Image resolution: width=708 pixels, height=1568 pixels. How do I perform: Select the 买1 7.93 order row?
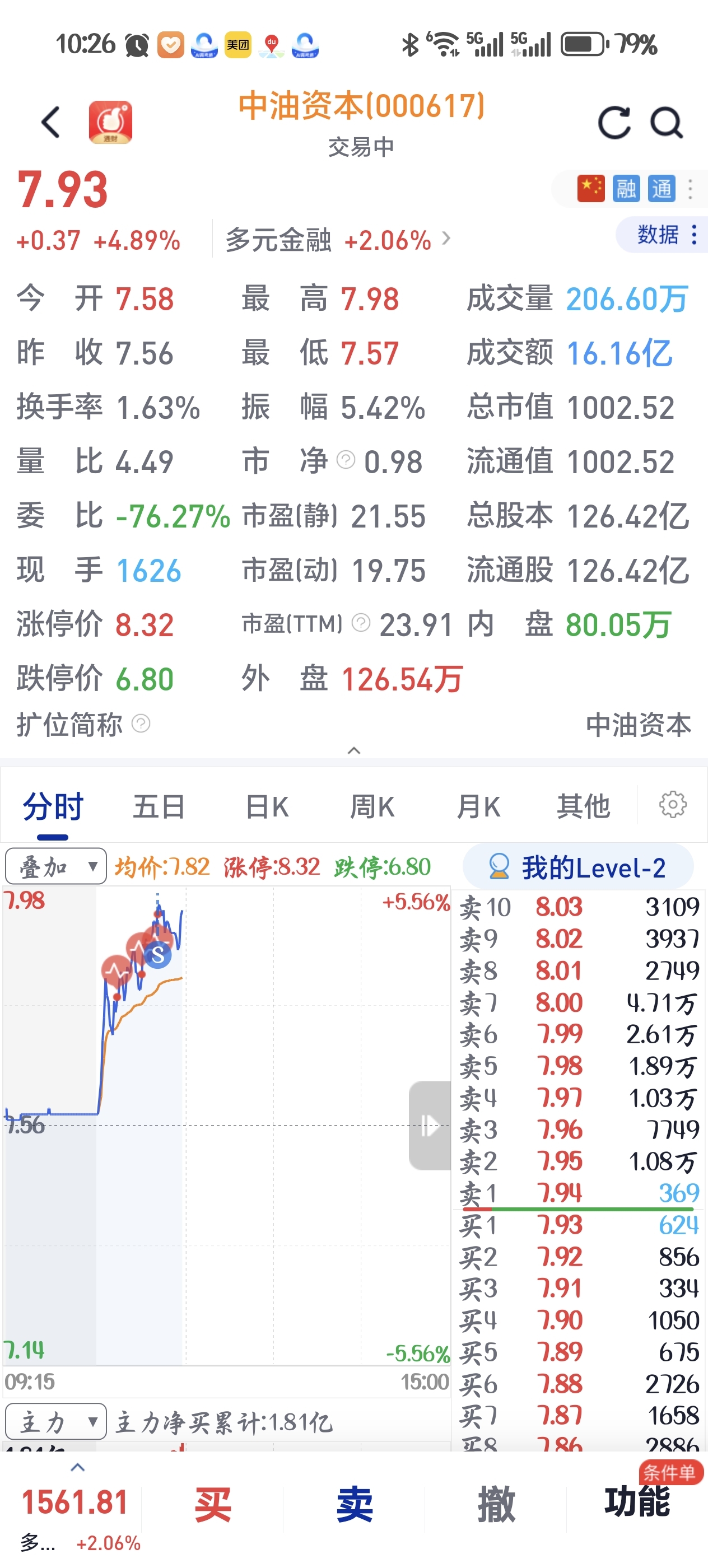(x=579, y=1225)
